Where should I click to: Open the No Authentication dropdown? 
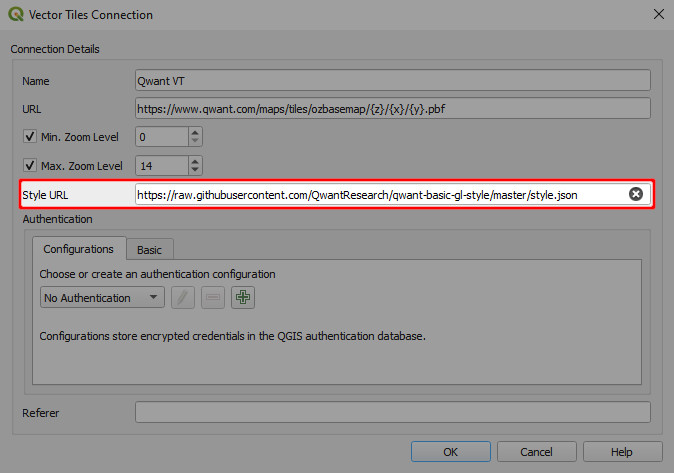(102, 298)
